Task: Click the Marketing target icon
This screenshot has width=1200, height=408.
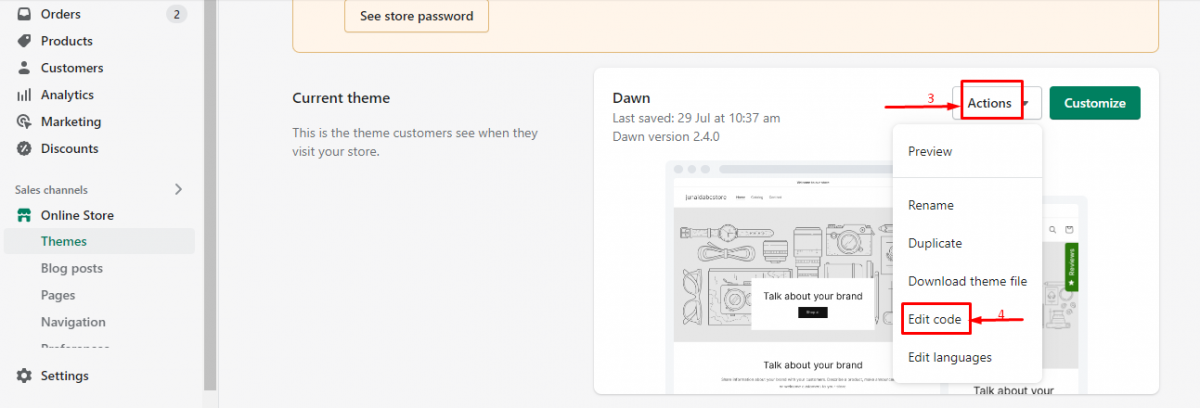Action: [24, 122]
